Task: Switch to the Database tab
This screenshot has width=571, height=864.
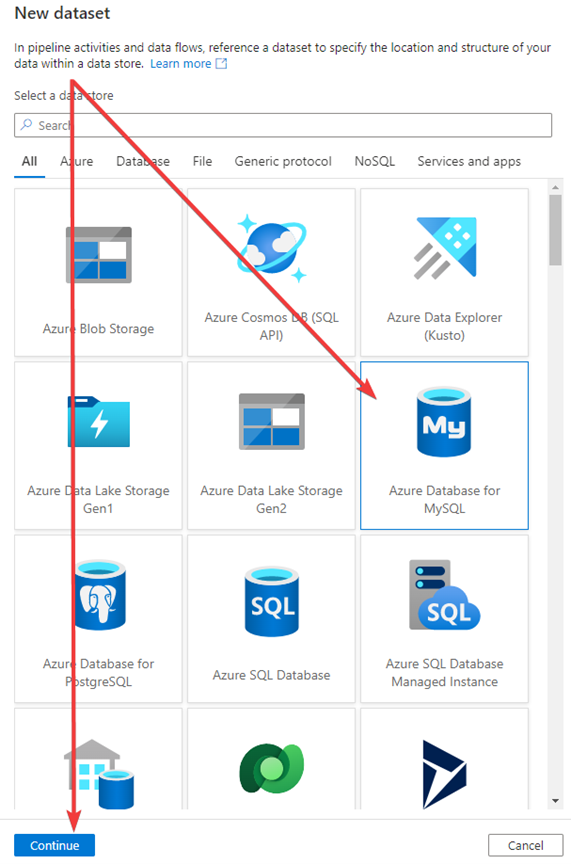Action: (x=143, y=161)
